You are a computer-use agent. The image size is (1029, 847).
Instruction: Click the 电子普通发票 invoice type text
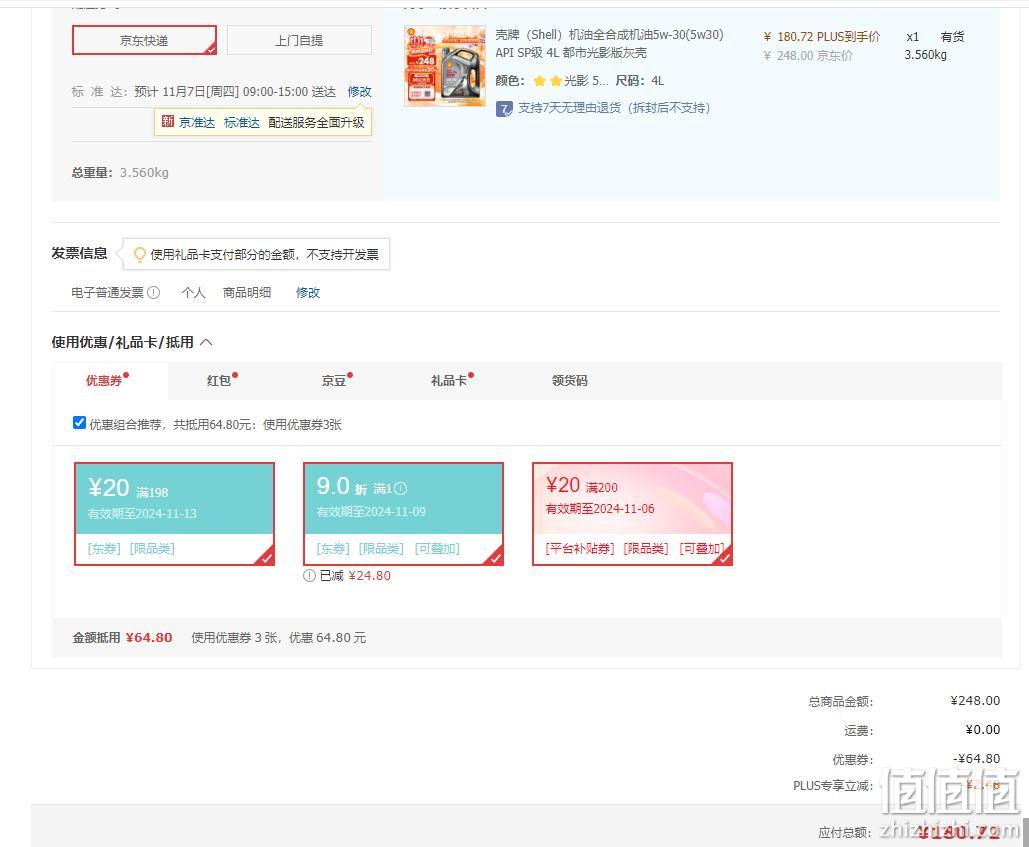point(108,293)
